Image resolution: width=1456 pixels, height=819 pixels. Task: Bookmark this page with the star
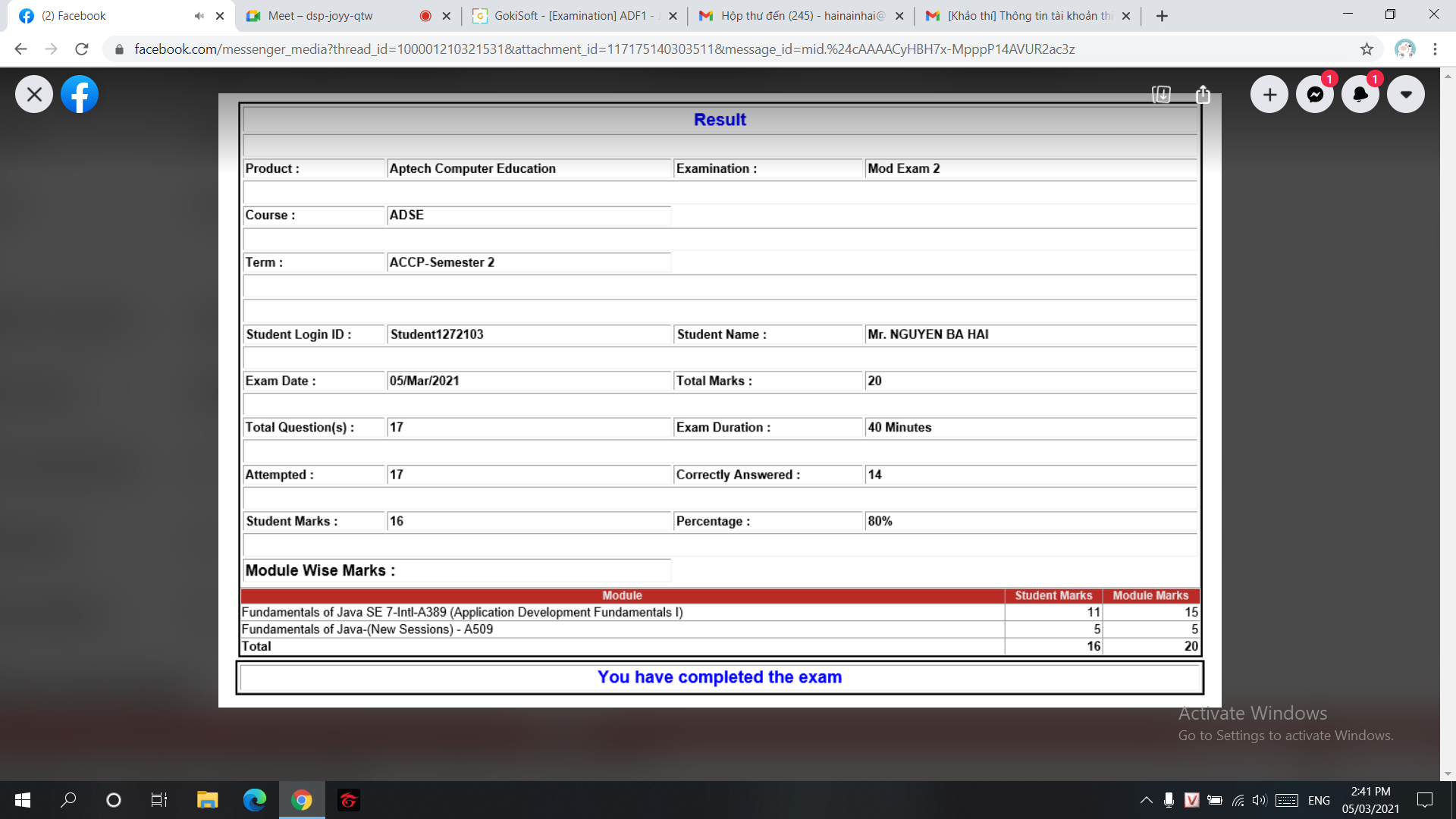click(x=1367, y=49)
